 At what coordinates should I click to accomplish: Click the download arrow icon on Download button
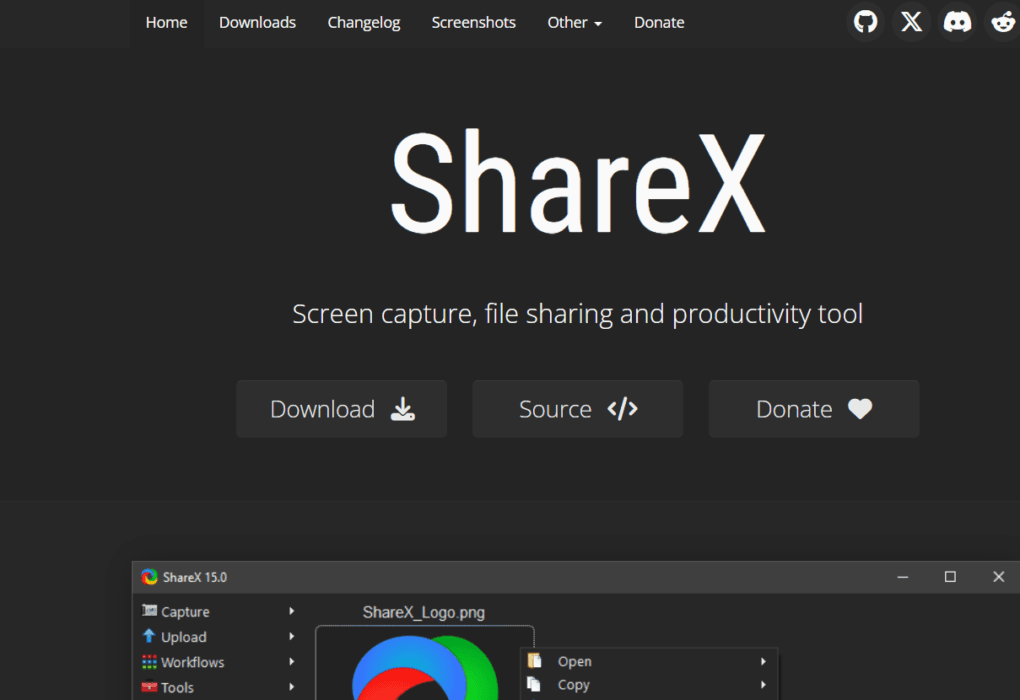click(x=402, y=409)
